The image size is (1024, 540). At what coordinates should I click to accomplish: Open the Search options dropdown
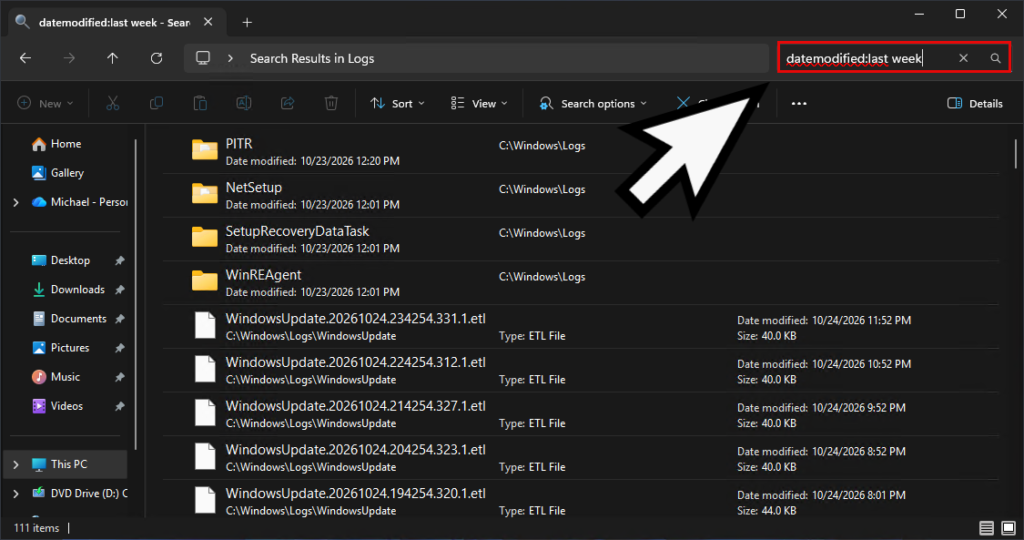(592, 103)
